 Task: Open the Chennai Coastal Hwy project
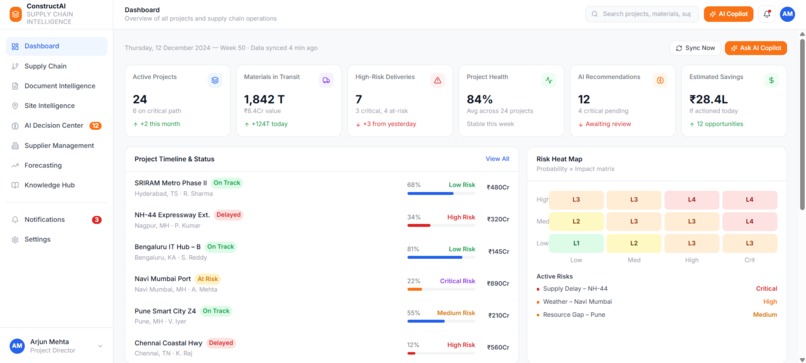pyautogui.click(x=322, y=348)
